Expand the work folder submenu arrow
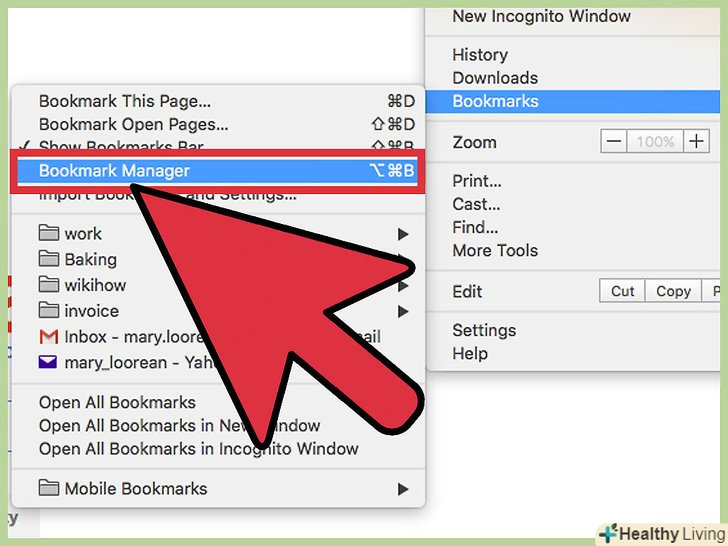 pos(403,234)
